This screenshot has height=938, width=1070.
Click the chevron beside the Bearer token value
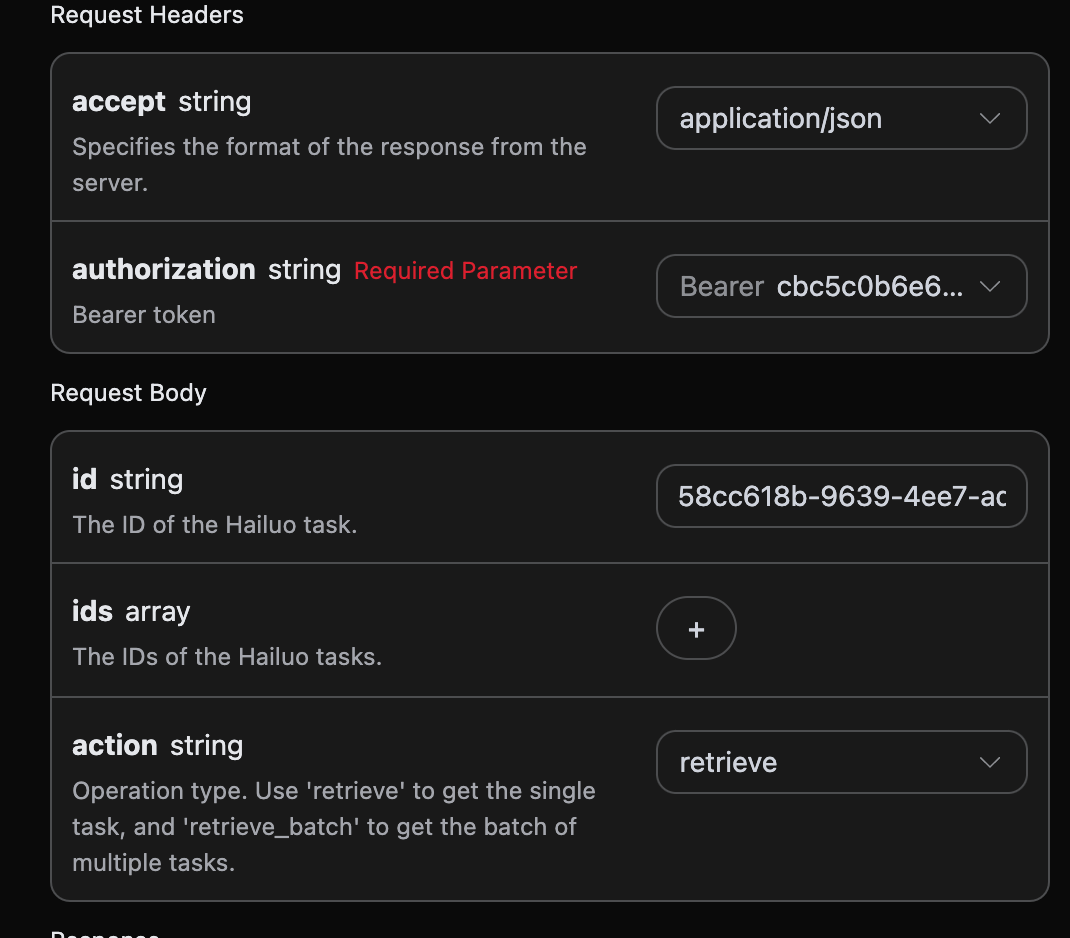tap(990, 287)
